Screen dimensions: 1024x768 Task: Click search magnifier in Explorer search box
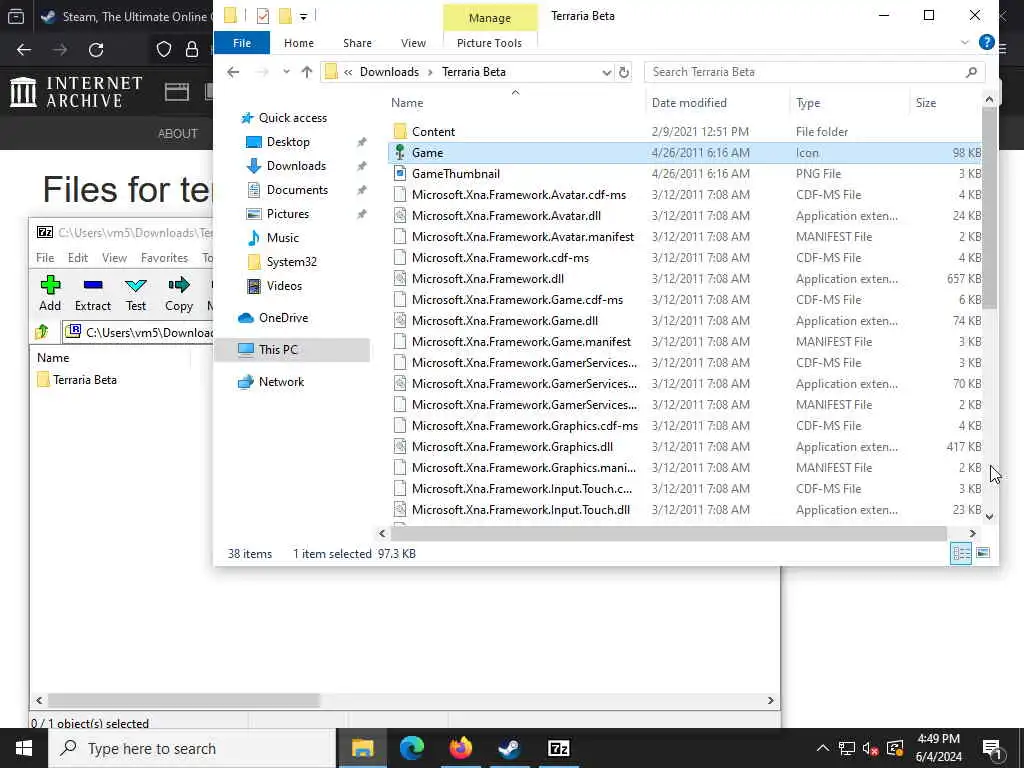[x=971, y=72]
